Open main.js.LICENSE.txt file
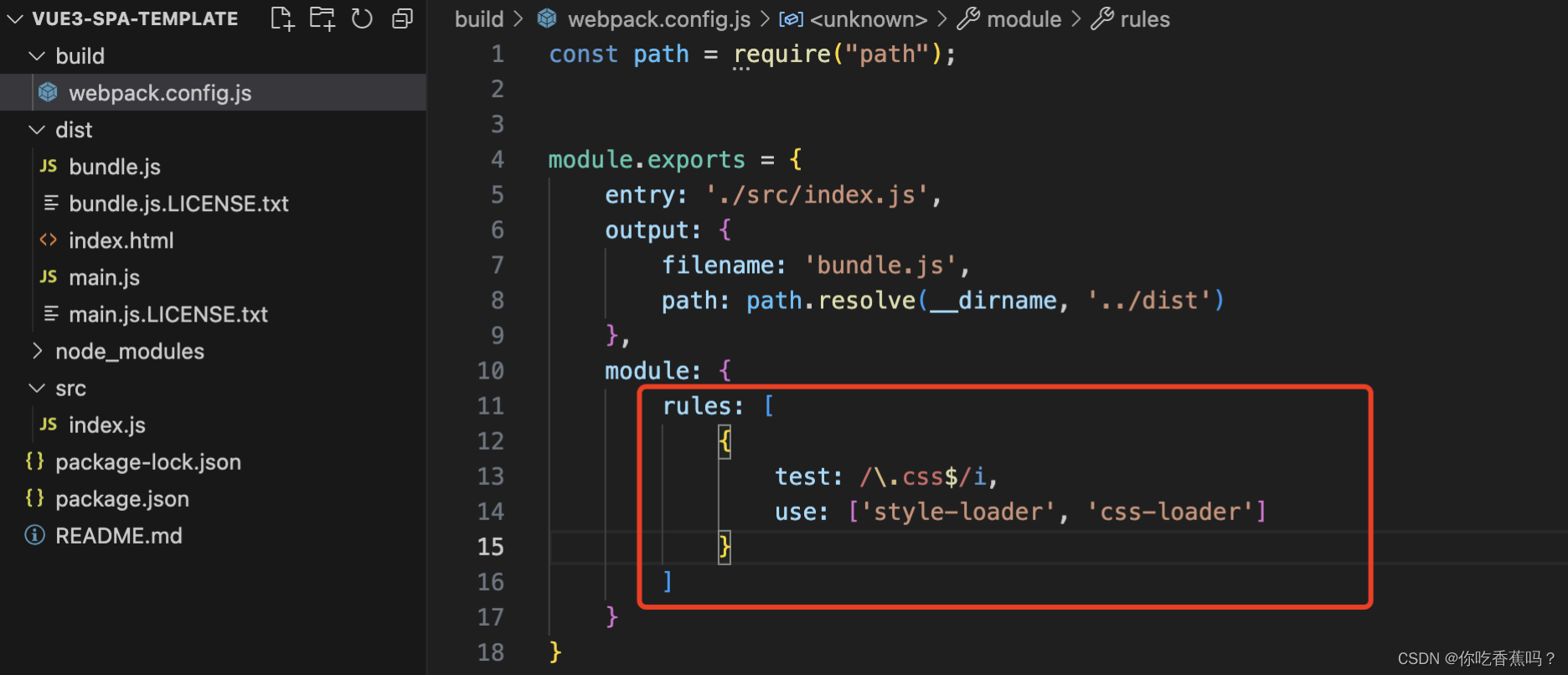 coord(168,314)
